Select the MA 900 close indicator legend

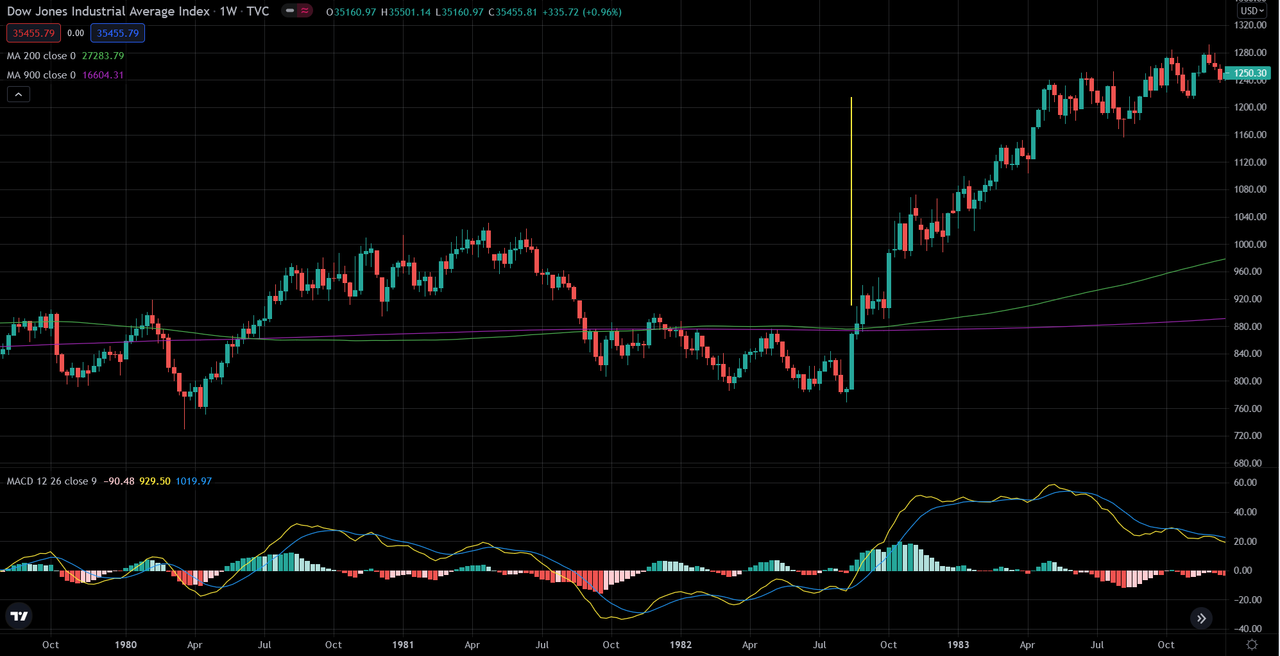pos(41,75)
